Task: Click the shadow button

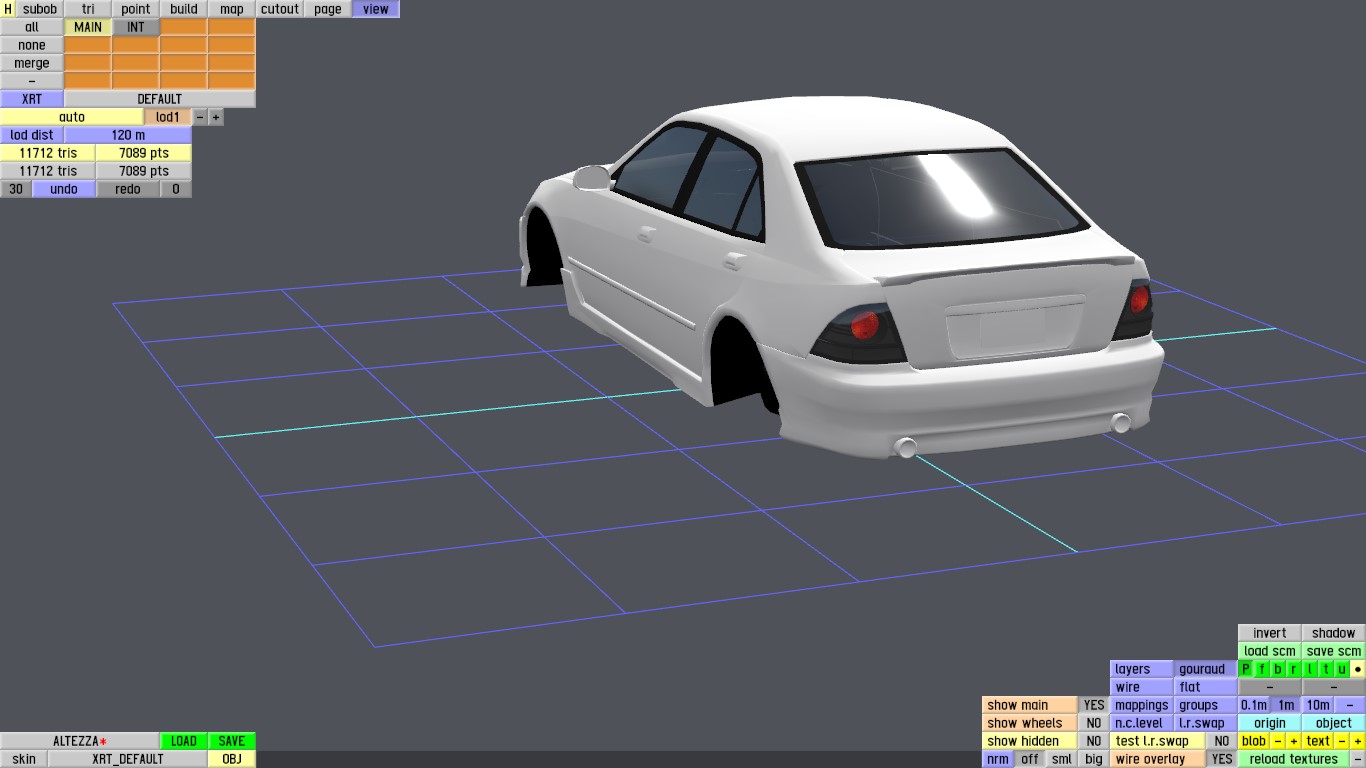Action: [x=1334, y=633]
